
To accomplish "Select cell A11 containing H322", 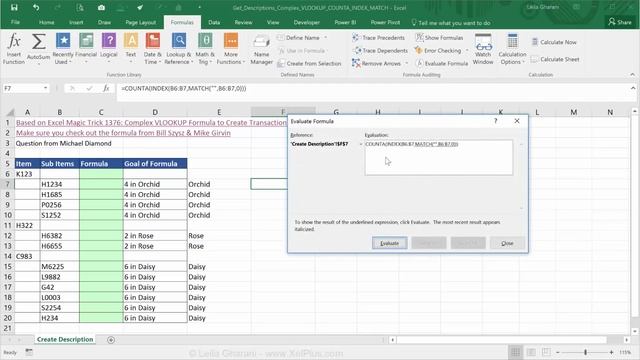I will [x=27, y=225].
